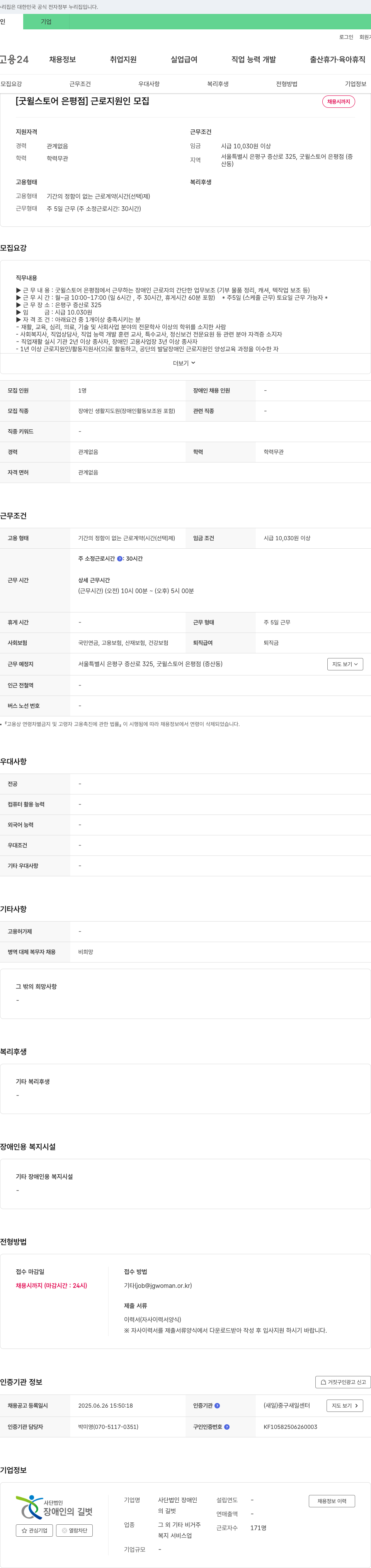Open 채용정보 이력 for the company
Viewport: 371px width, 1568px height.
[332, 1501]
